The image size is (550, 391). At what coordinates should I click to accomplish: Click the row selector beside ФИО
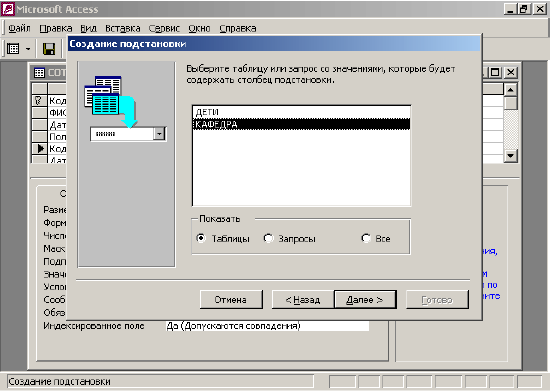(x=39, y=113)
